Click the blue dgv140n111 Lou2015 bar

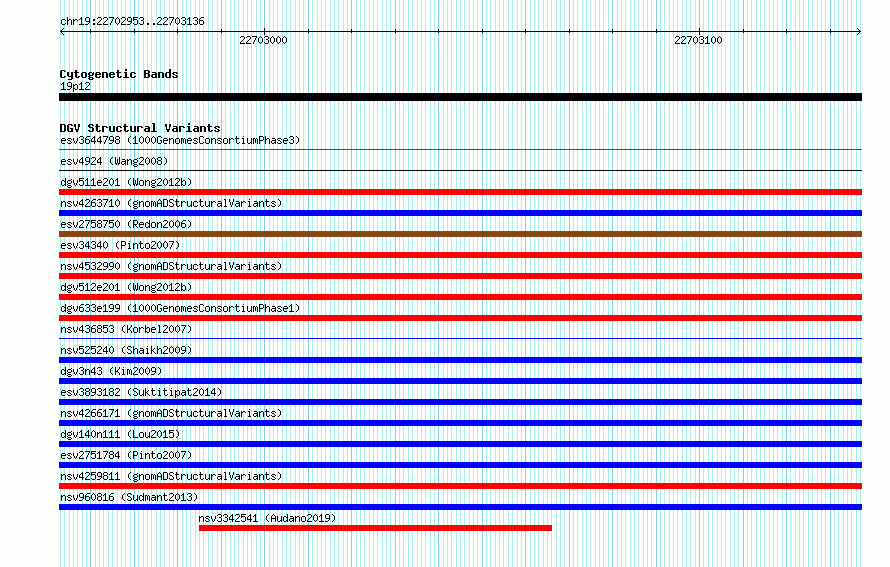click(460, 444)
